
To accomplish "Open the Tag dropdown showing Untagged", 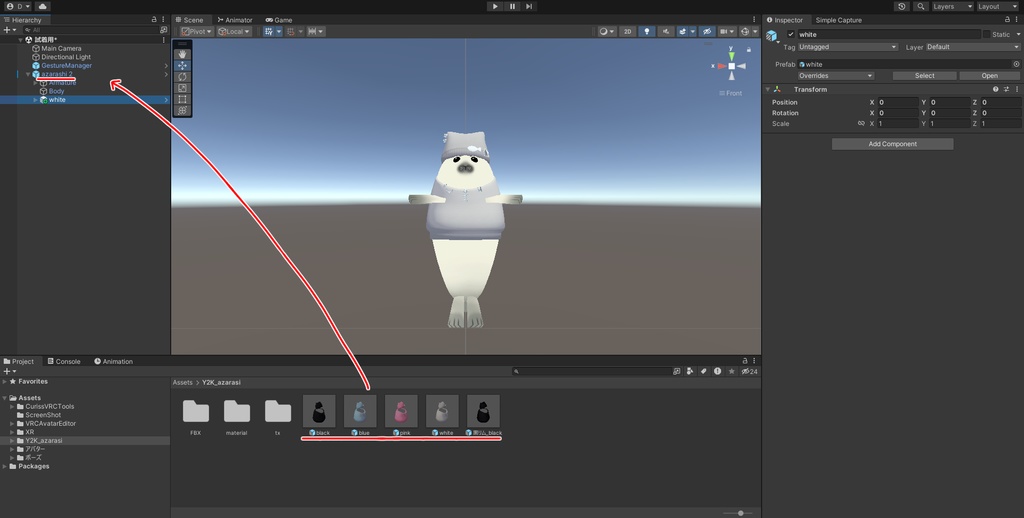I will coord(848,47).
